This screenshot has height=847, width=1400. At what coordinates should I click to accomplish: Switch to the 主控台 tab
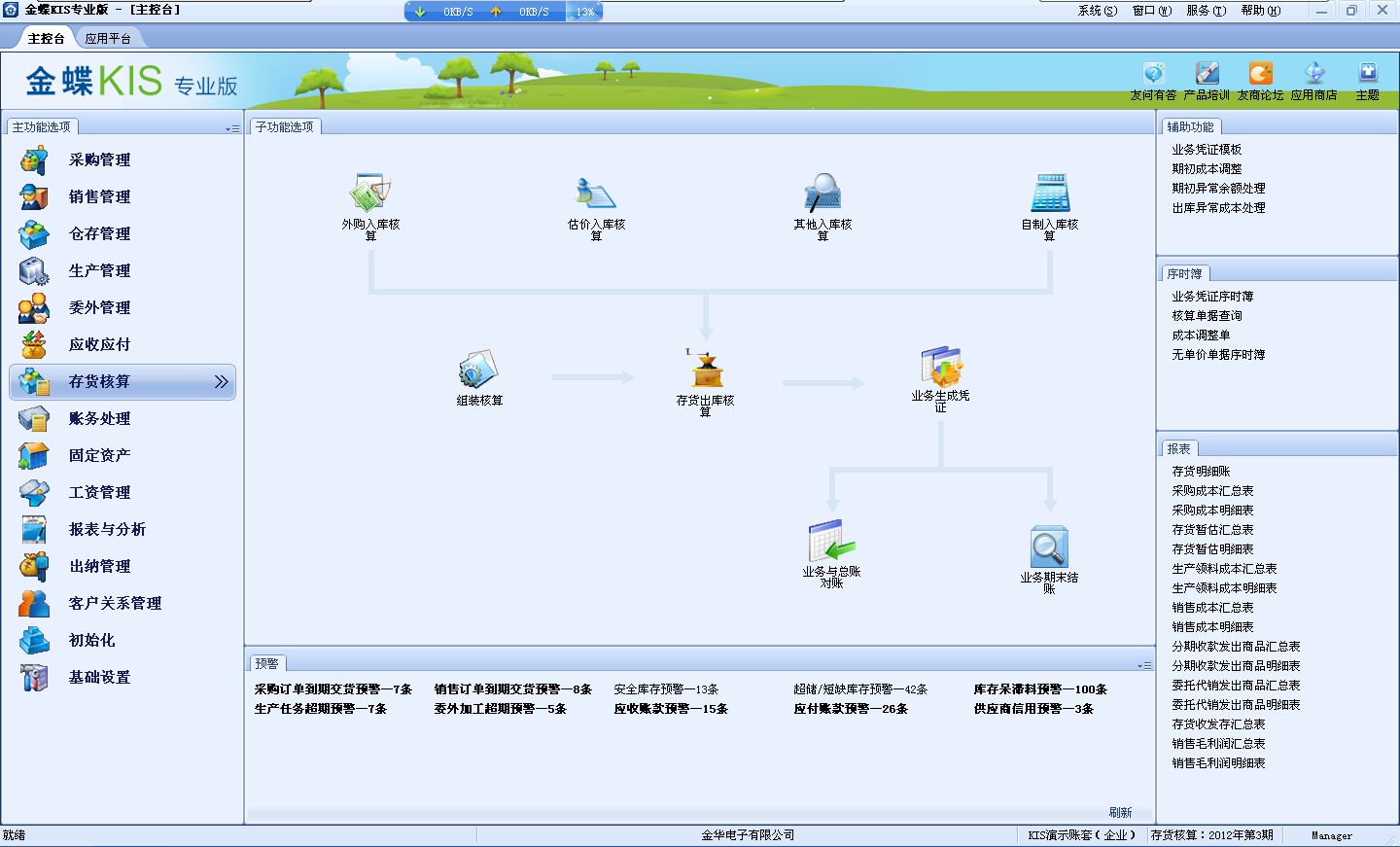[46, 39]
